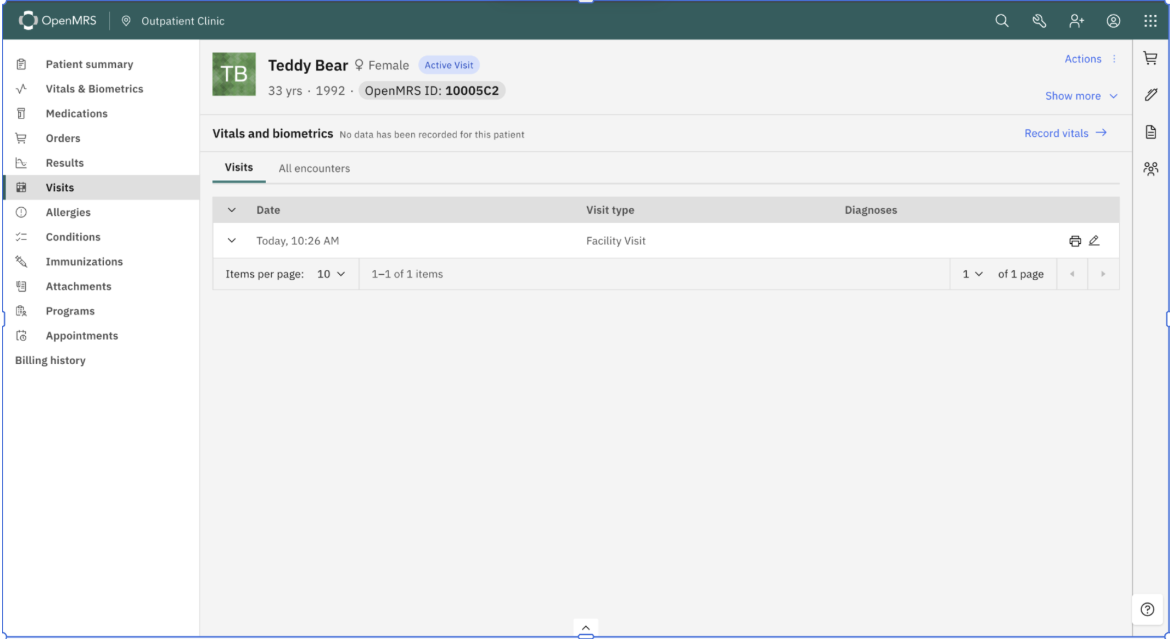Select Medications in the left sidebar

(76, 113)
